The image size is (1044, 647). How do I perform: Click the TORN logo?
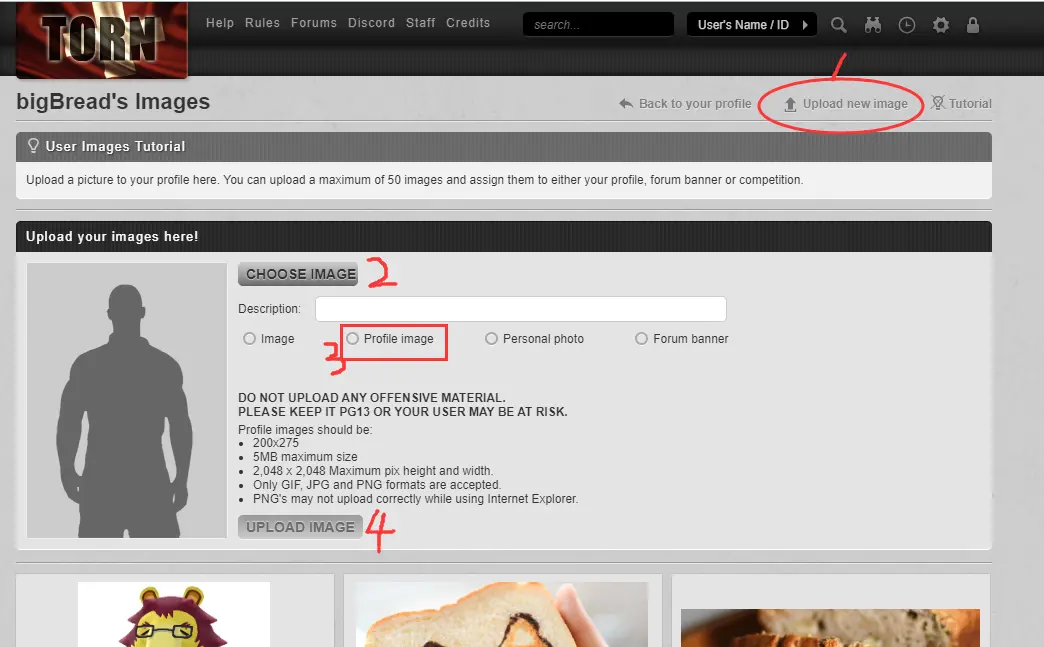coord(101,40)
